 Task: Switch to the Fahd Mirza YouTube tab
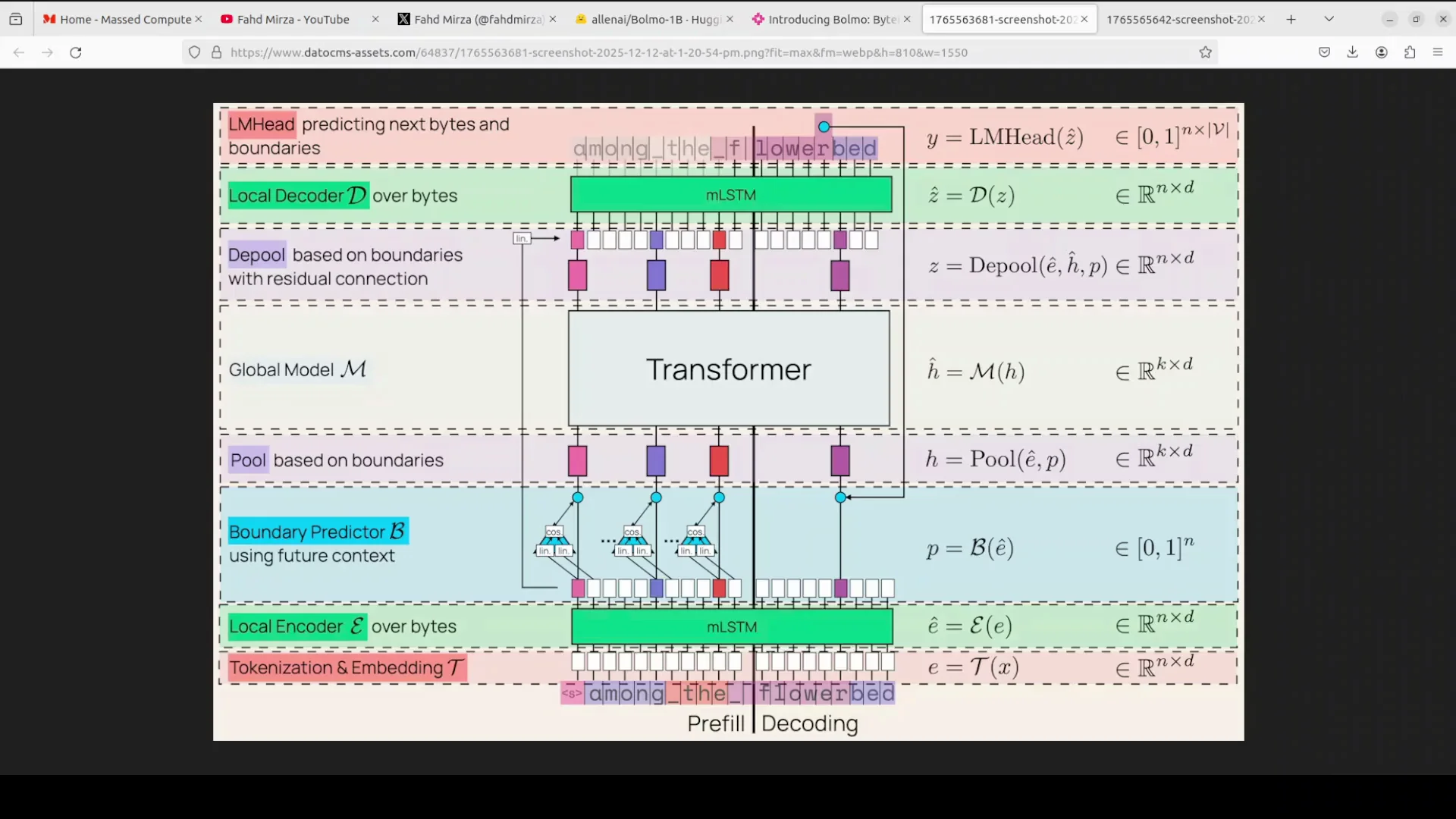point(292,19)
